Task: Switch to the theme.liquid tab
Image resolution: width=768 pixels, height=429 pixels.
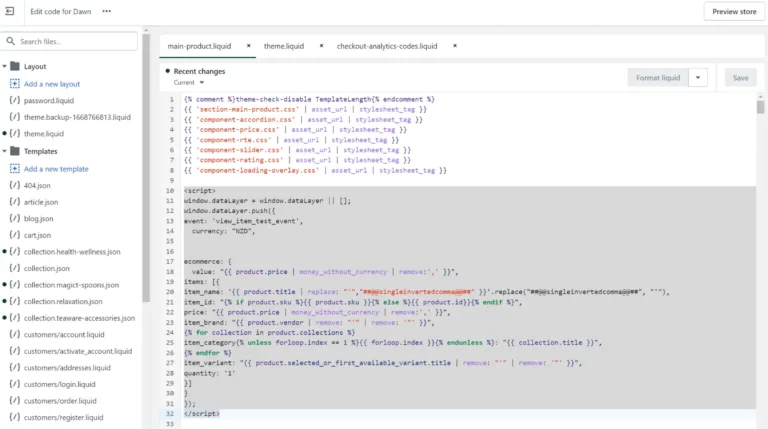Action: click(x=284, y=46)
